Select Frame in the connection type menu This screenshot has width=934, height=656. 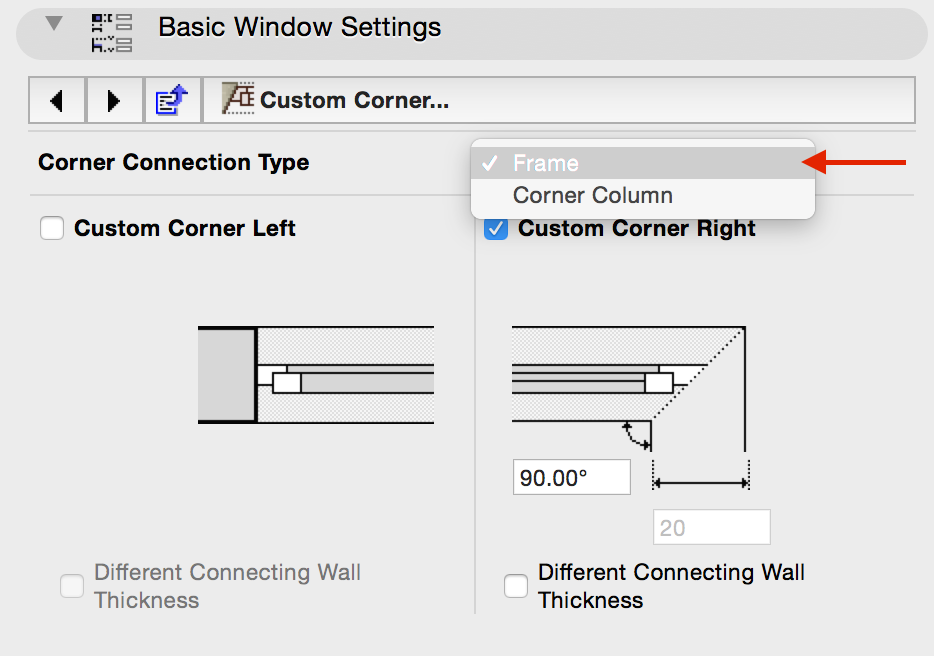[545, 163]
